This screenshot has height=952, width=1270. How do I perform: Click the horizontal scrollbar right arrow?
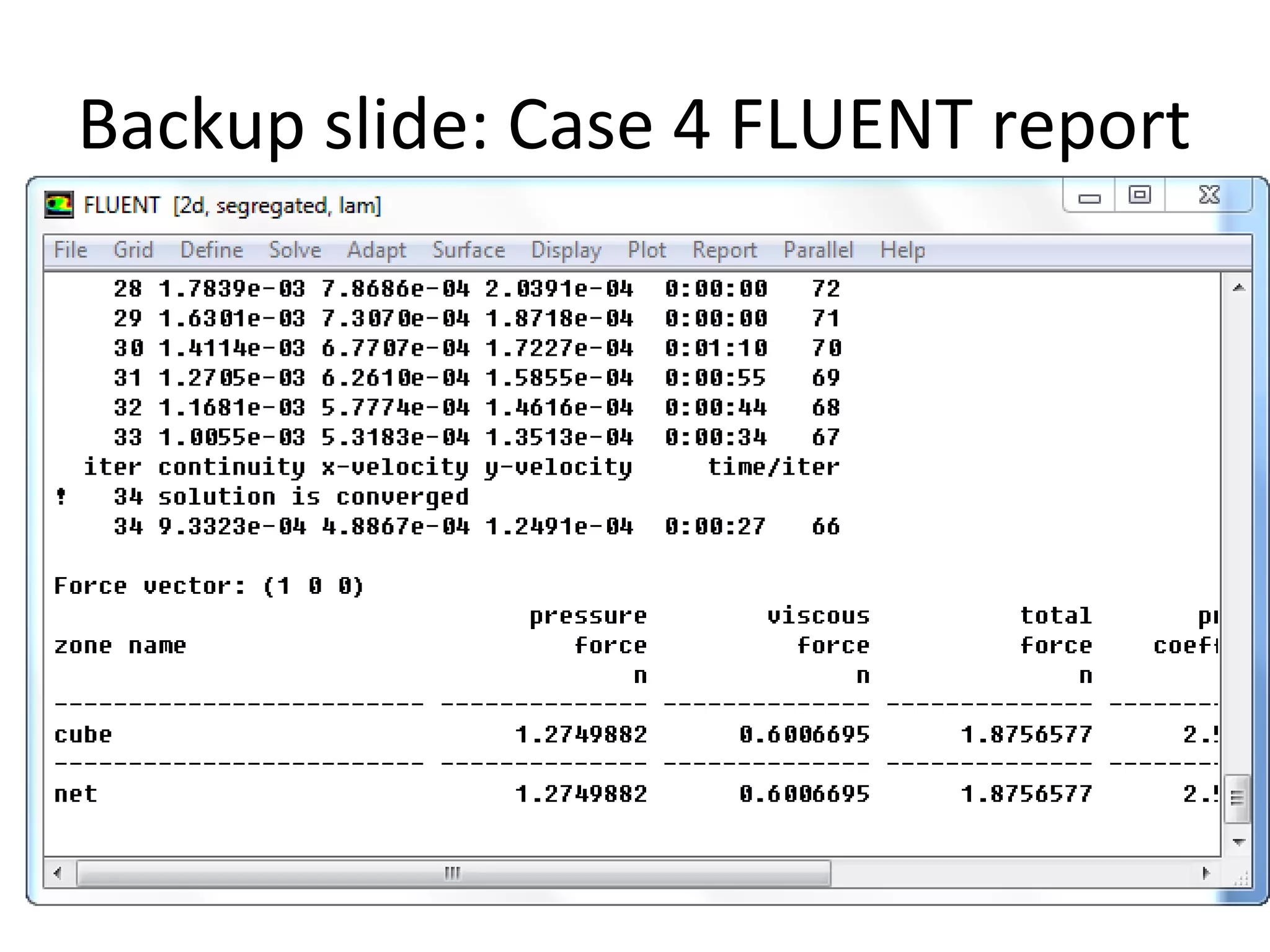[1206, 873]
